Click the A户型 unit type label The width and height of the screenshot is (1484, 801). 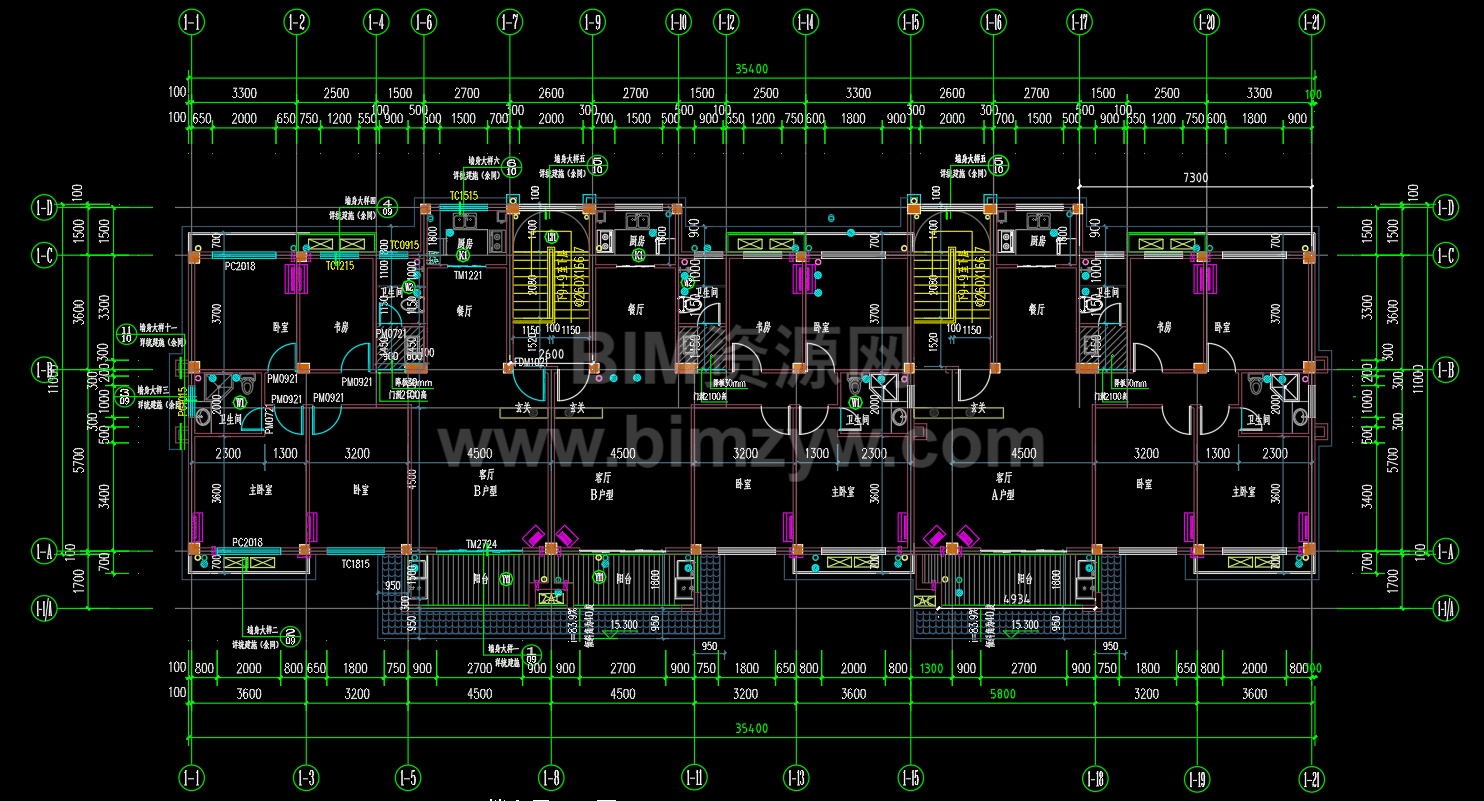(x=1002, y=494)
